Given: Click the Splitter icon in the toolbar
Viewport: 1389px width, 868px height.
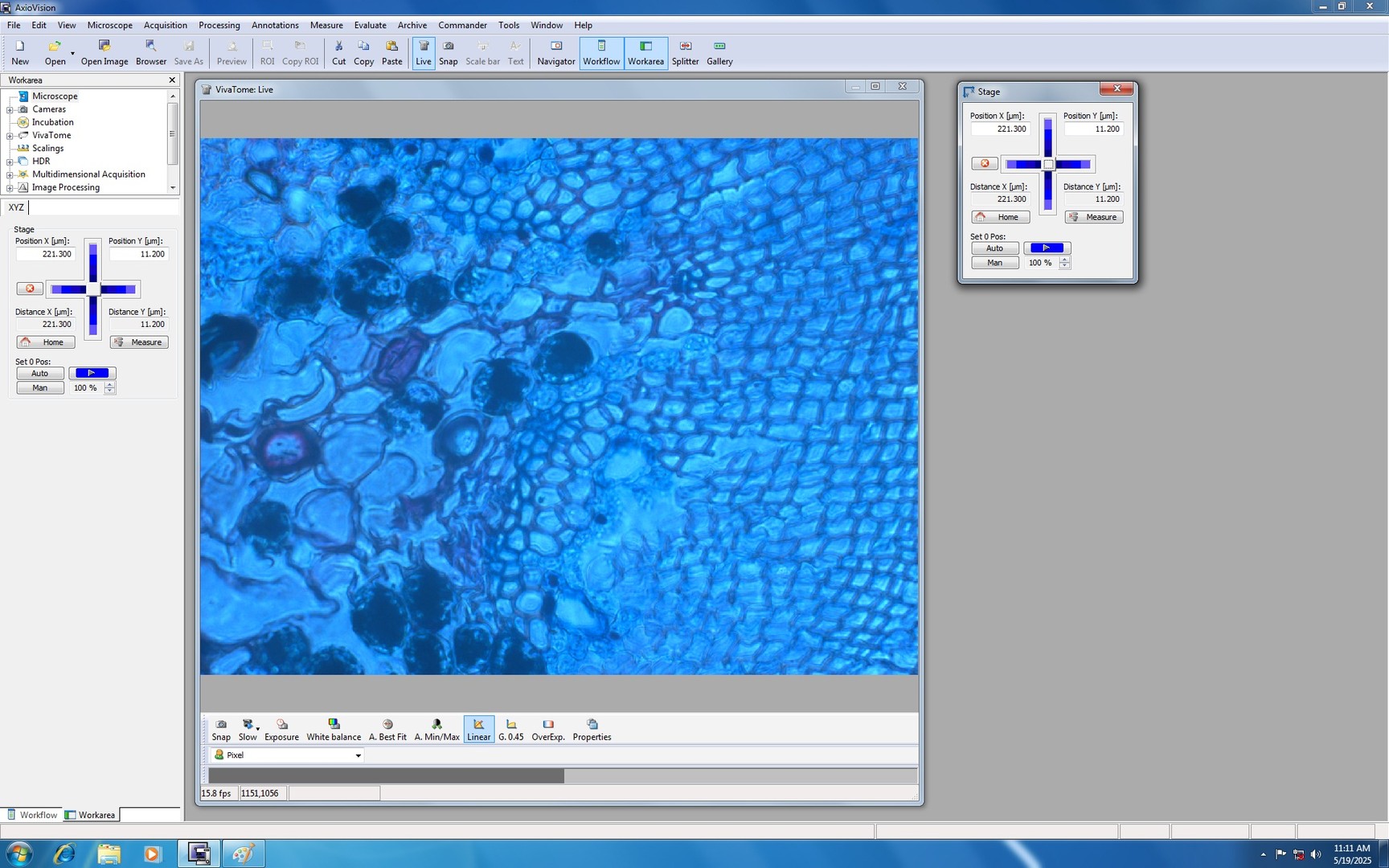Looking at the screenshot, I should tap(685, 51).
